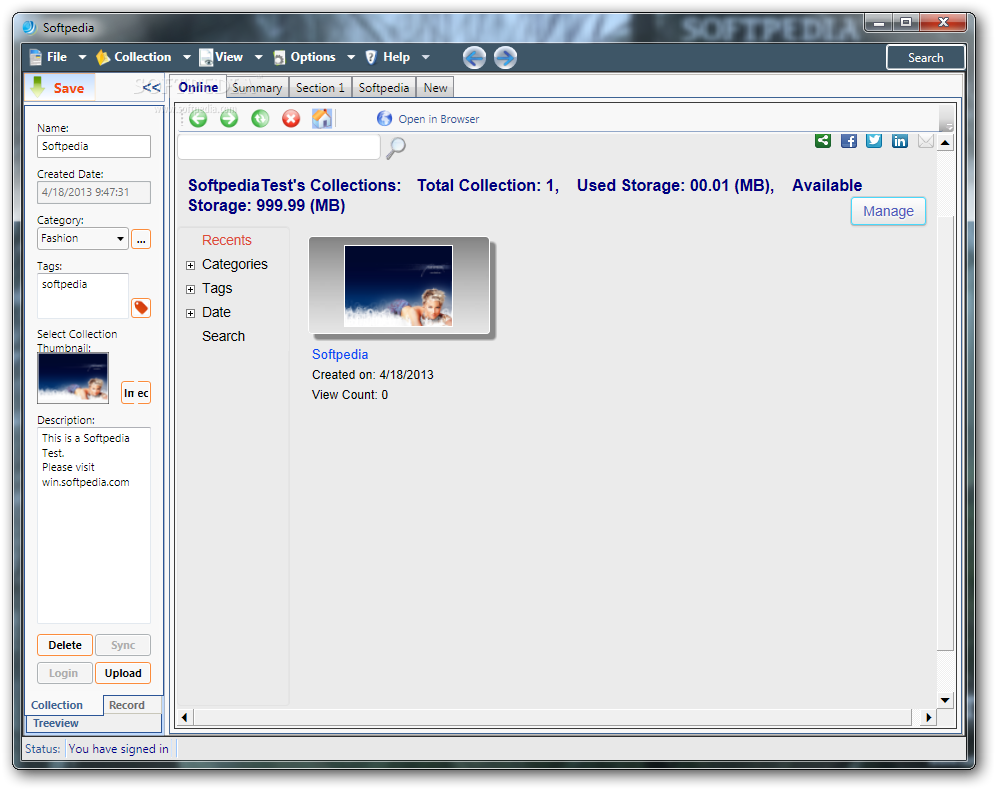Share collection on LinkedIn
The width and height of the screenshot is (996, 790).
pyautogui.click(x=899, y=141)
